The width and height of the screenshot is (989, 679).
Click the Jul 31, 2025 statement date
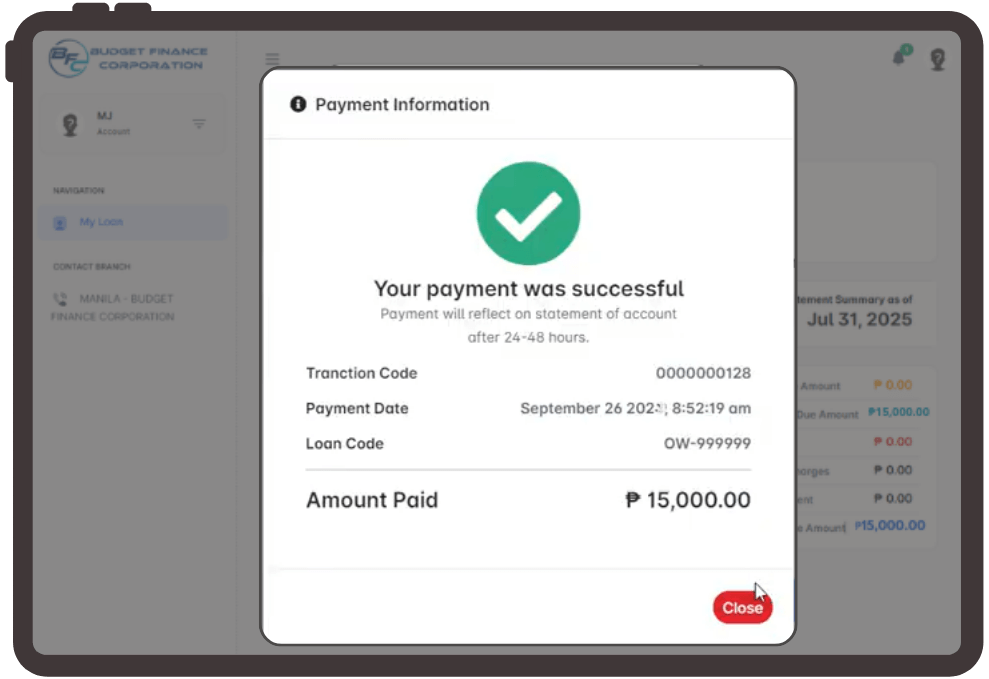point(859,320)
